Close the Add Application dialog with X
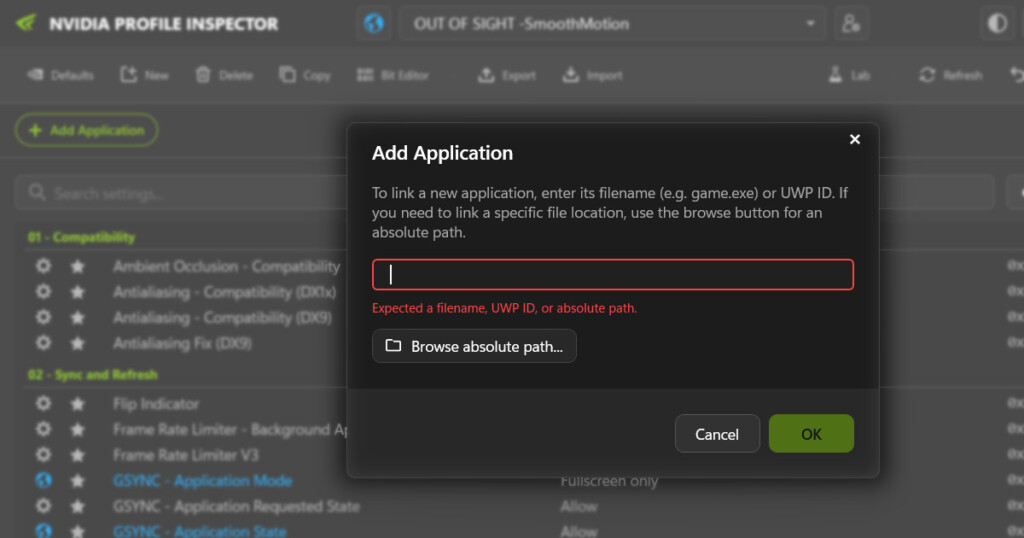Screen dimensions: 1024x538 tap(854, 139)
